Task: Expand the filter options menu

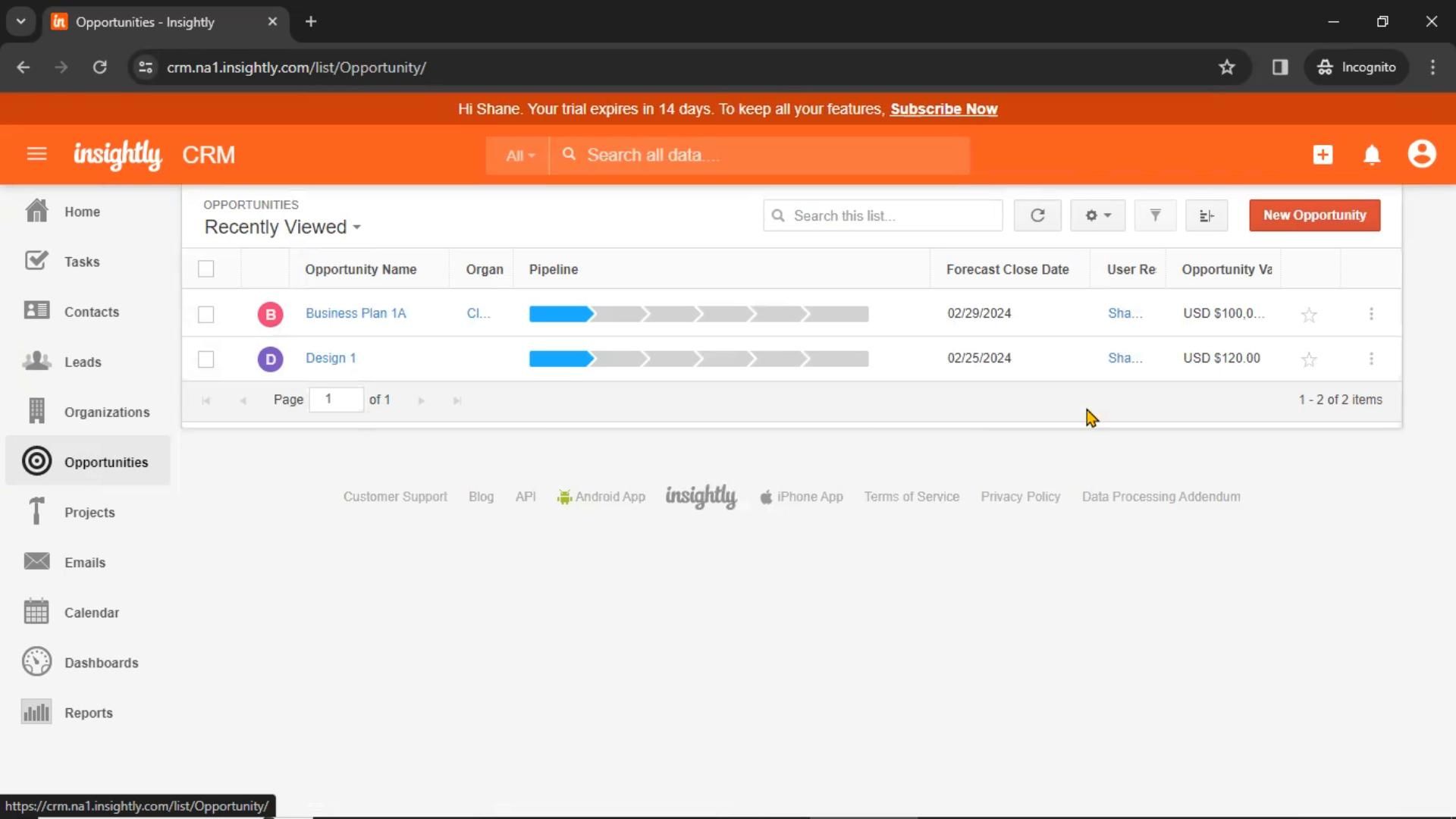Action: [x=1155, y=215]
